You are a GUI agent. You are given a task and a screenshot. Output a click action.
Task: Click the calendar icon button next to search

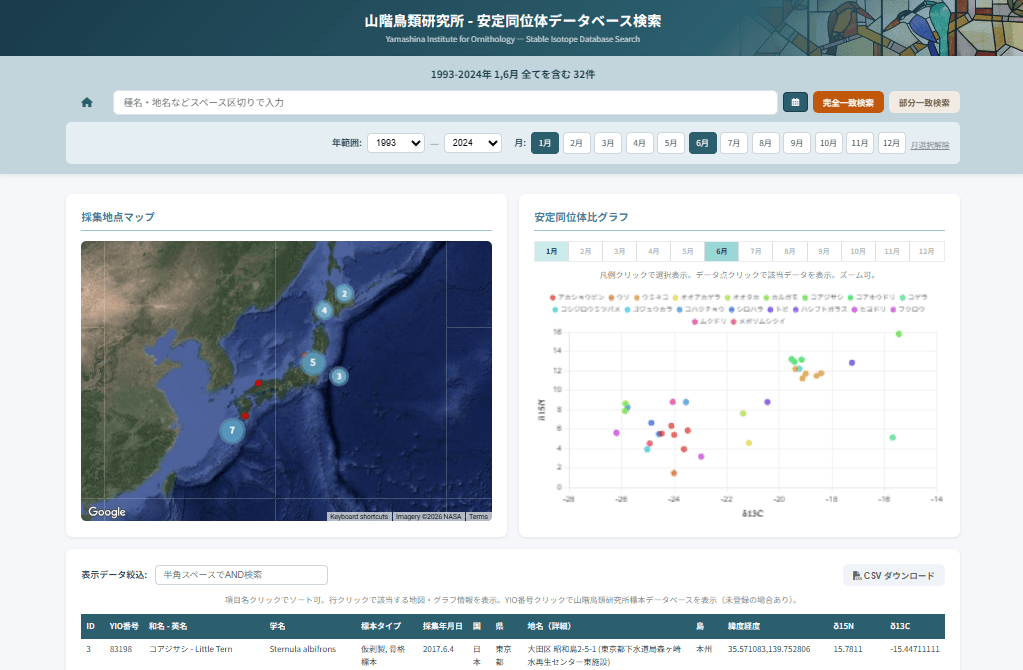pyautogui.click(x=795, y=102)
